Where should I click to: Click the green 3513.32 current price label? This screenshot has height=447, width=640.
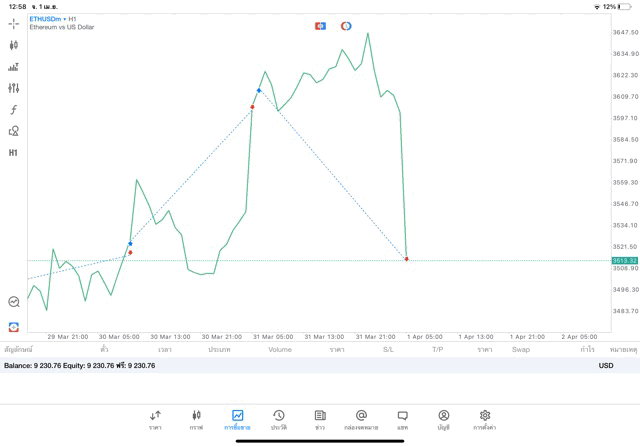[625, 260]
